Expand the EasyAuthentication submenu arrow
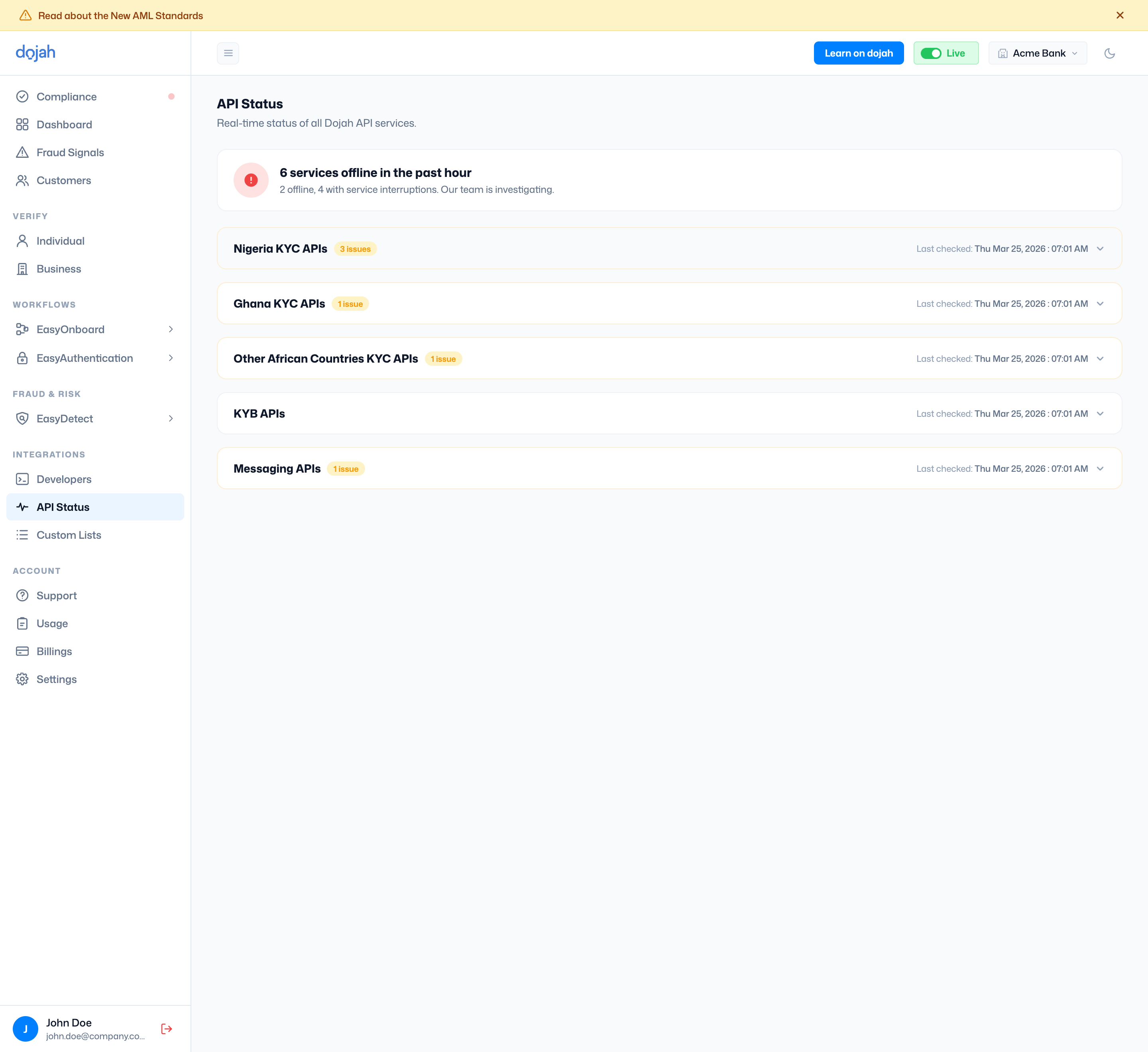 pos(170,358)
